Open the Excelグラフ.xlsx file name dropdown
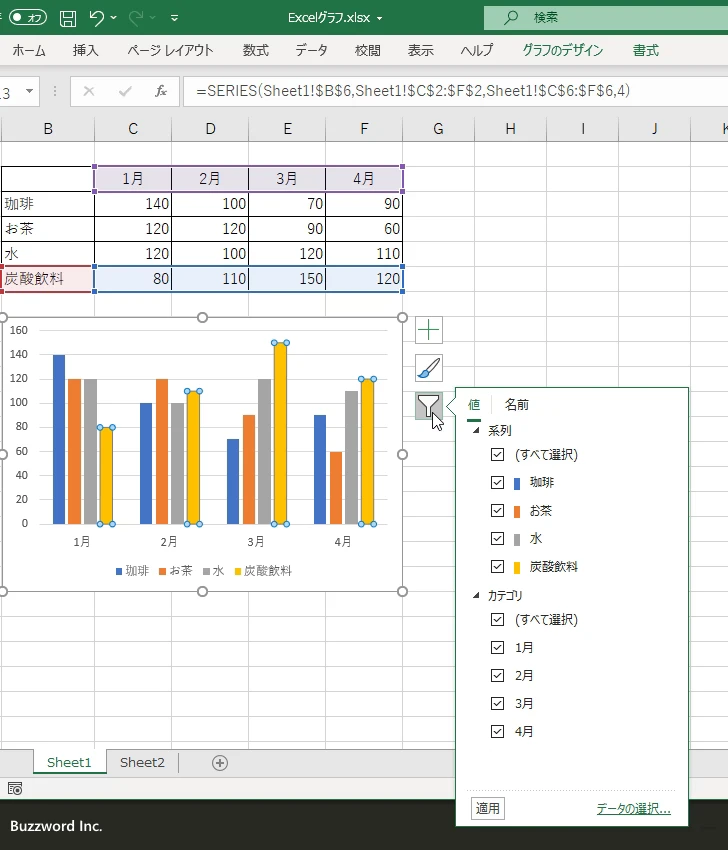The height and width of the screenshot is (850, 728). [379, 18]
